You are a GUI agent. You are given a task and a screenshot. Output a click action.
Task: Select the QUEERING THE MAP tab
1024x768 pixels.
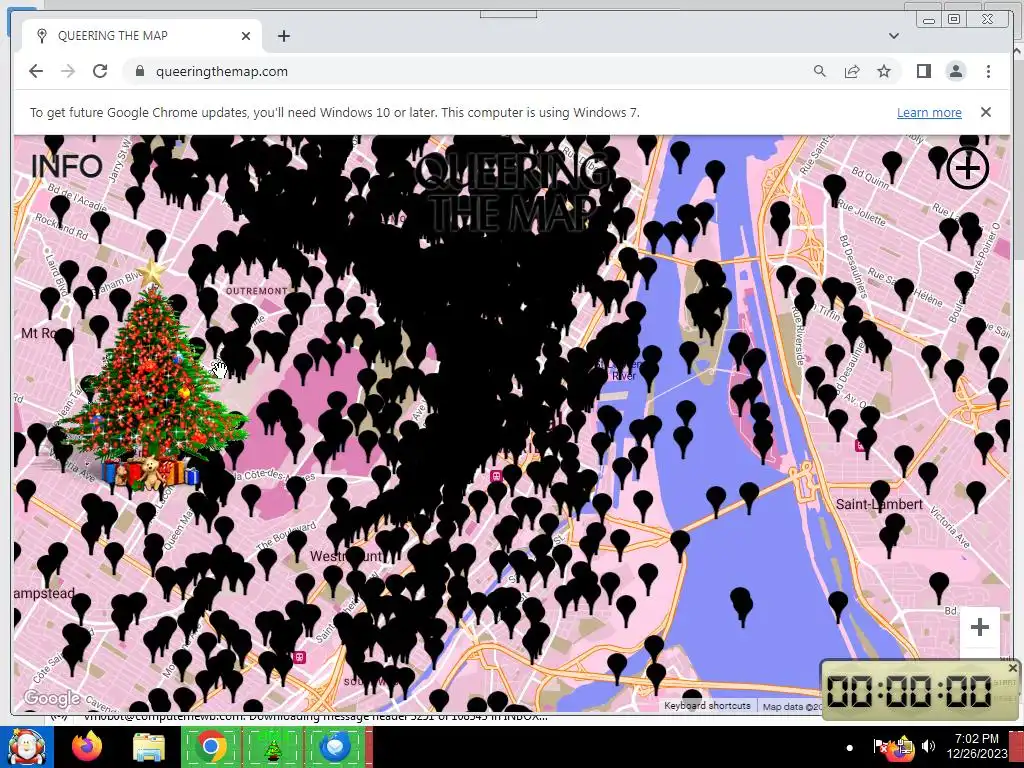pos(142,36)
